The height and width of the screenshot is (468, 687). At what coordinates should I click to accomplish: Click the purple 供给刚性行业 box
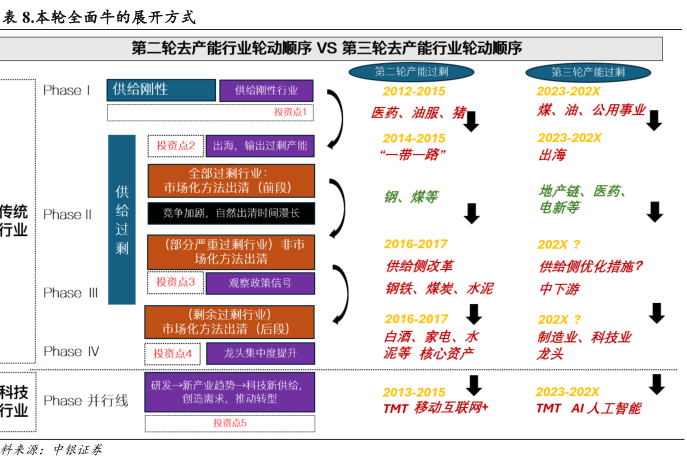266,90
